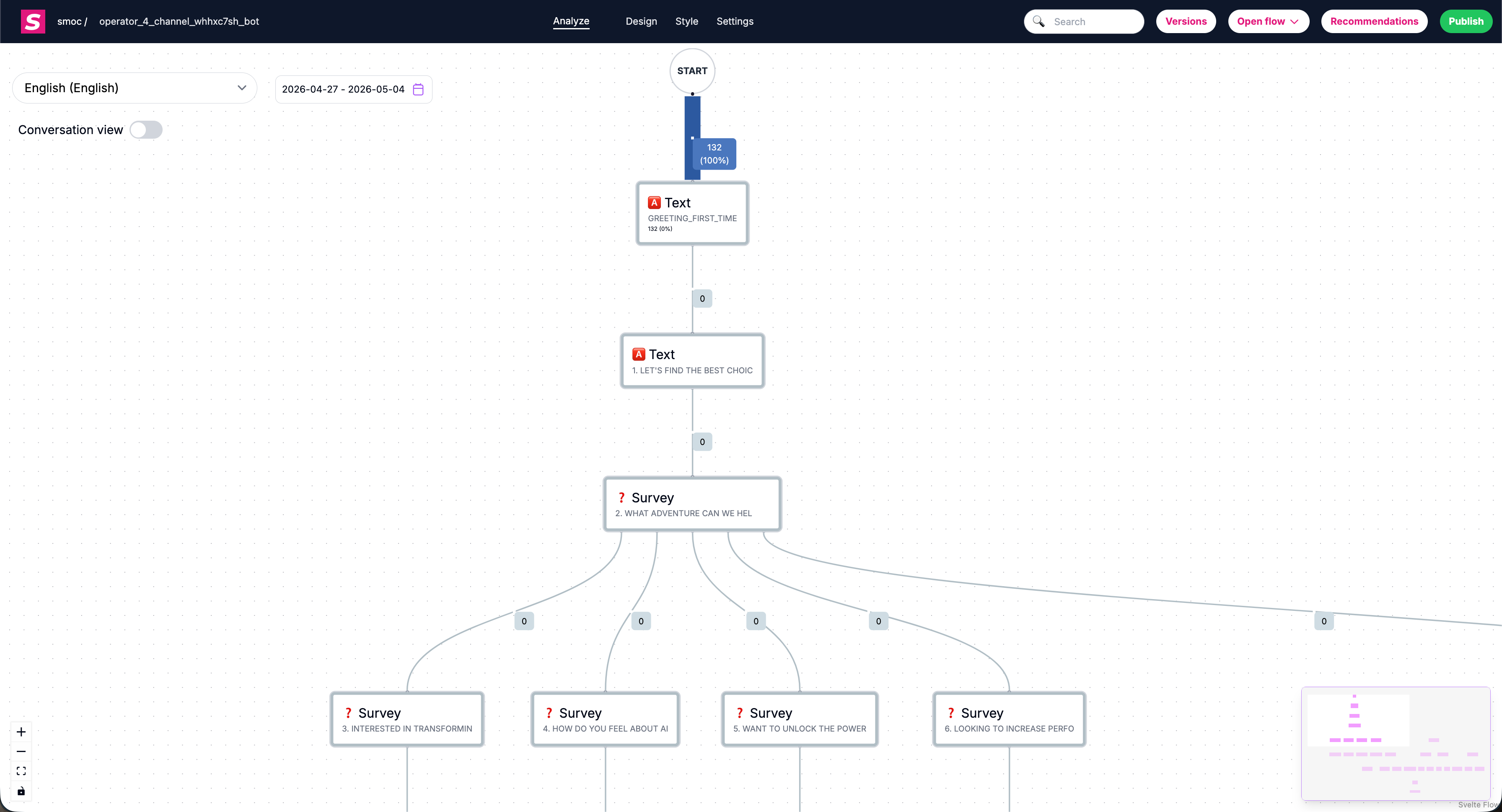The image size is (1502, 812).
Task: Click the question icon on HOW DO YOU FEEL survey
Action: pyautogui.click(x=549, y=713)
